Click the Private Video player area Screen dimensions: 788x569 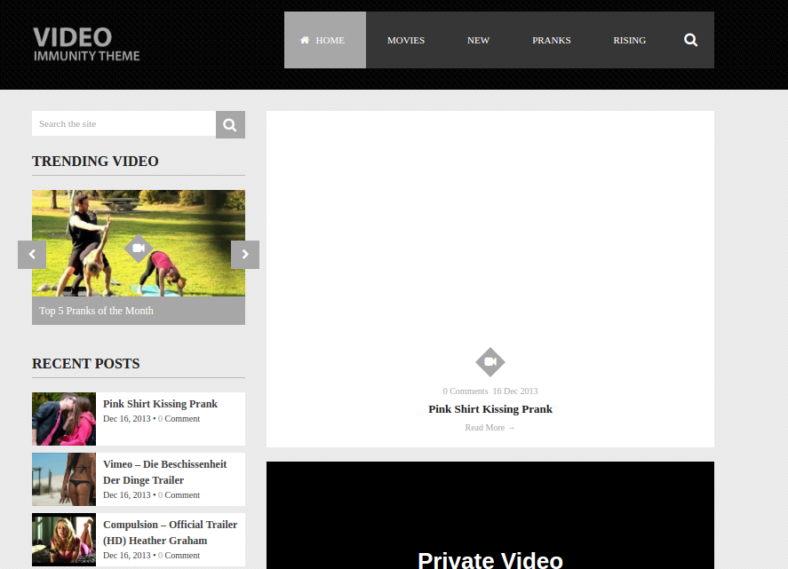pos(490,515)
